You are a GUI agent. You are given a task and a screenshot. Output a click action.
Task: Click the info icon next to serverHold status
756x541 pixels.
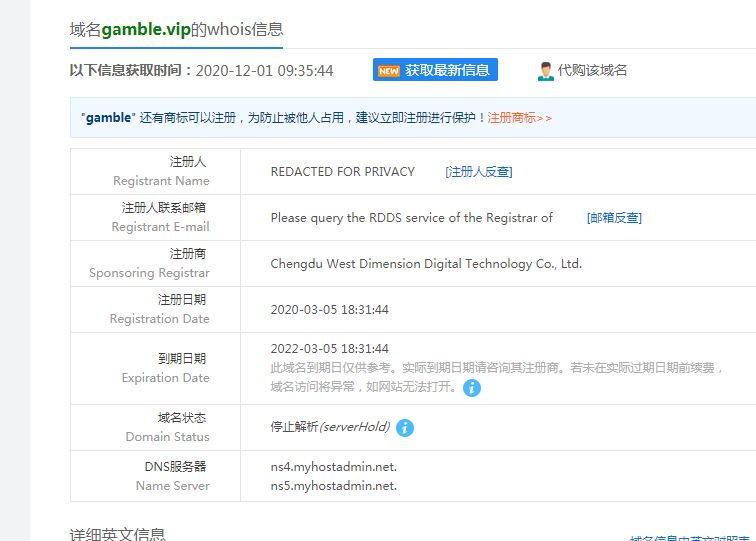[x=405, y=428]
